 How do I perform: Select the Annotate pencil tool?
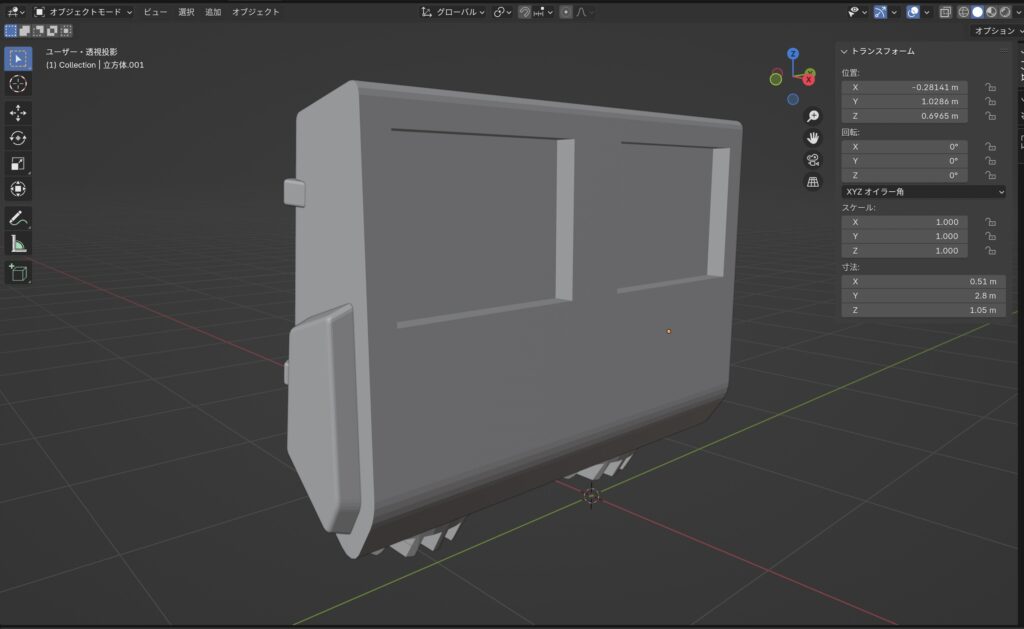18,218
